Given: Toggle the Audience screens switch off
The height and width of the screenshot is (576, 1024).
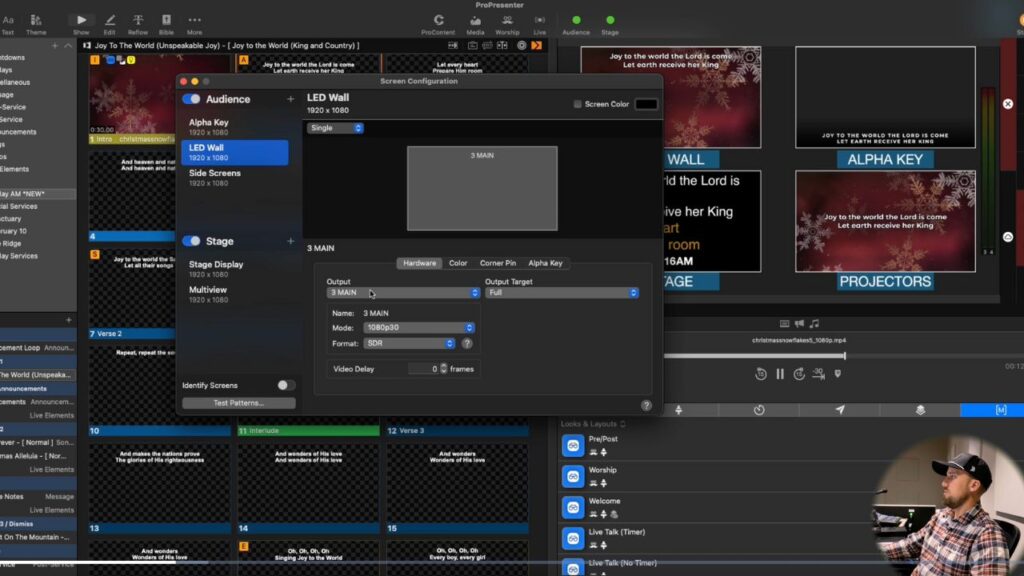Looking at the screenshot, I should (x=193, y=99).
